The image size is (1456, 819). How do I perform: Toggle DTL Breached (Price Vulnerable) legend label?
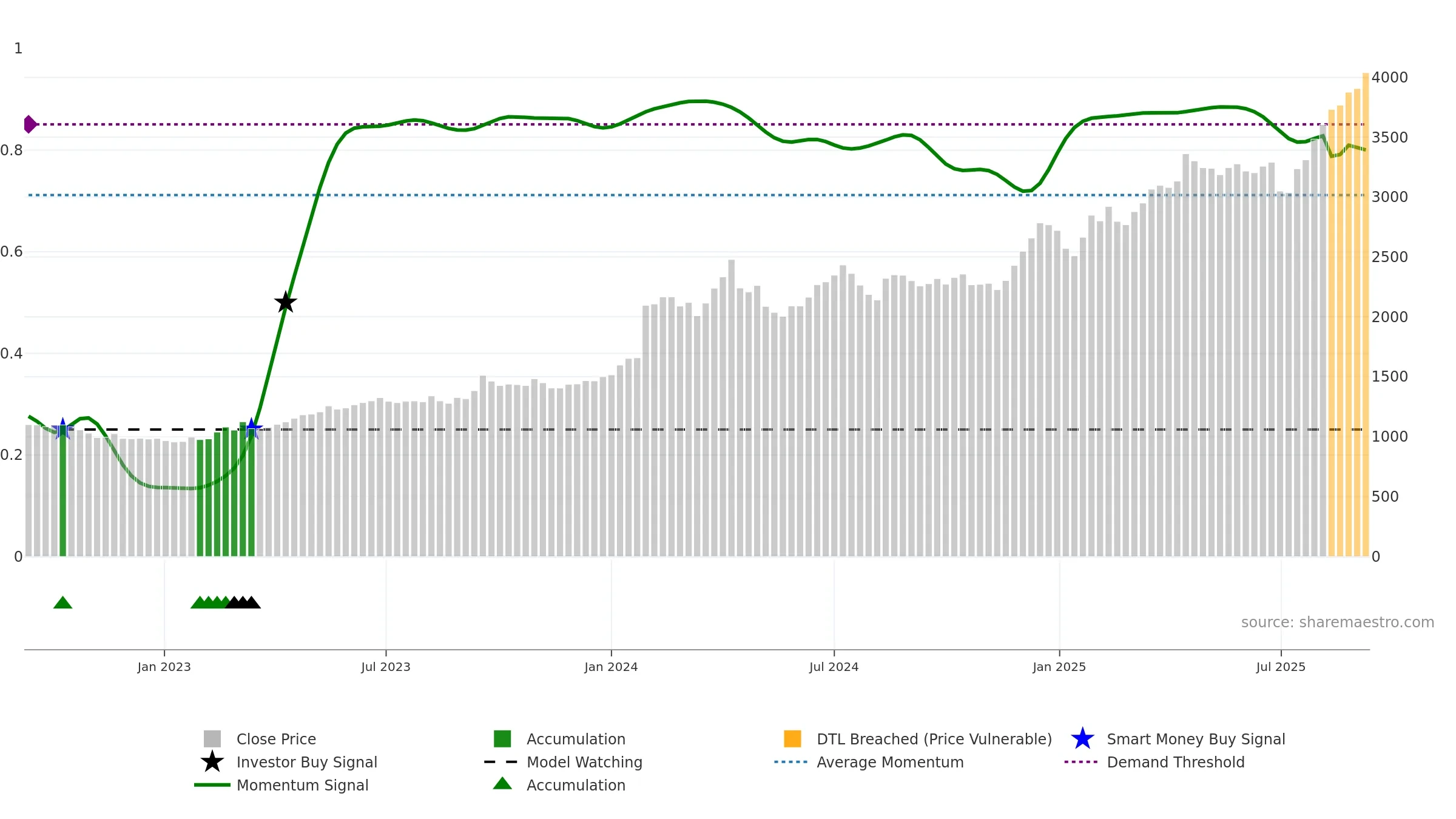click(934, 739)
